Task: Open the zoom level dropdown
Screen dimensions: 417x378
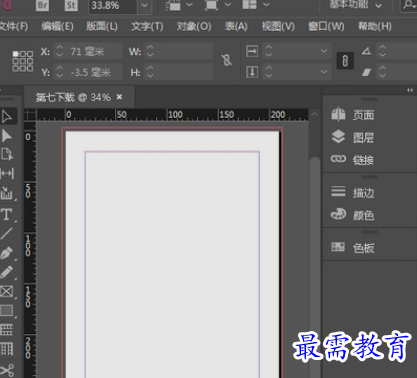Action: tap(144, 5)
